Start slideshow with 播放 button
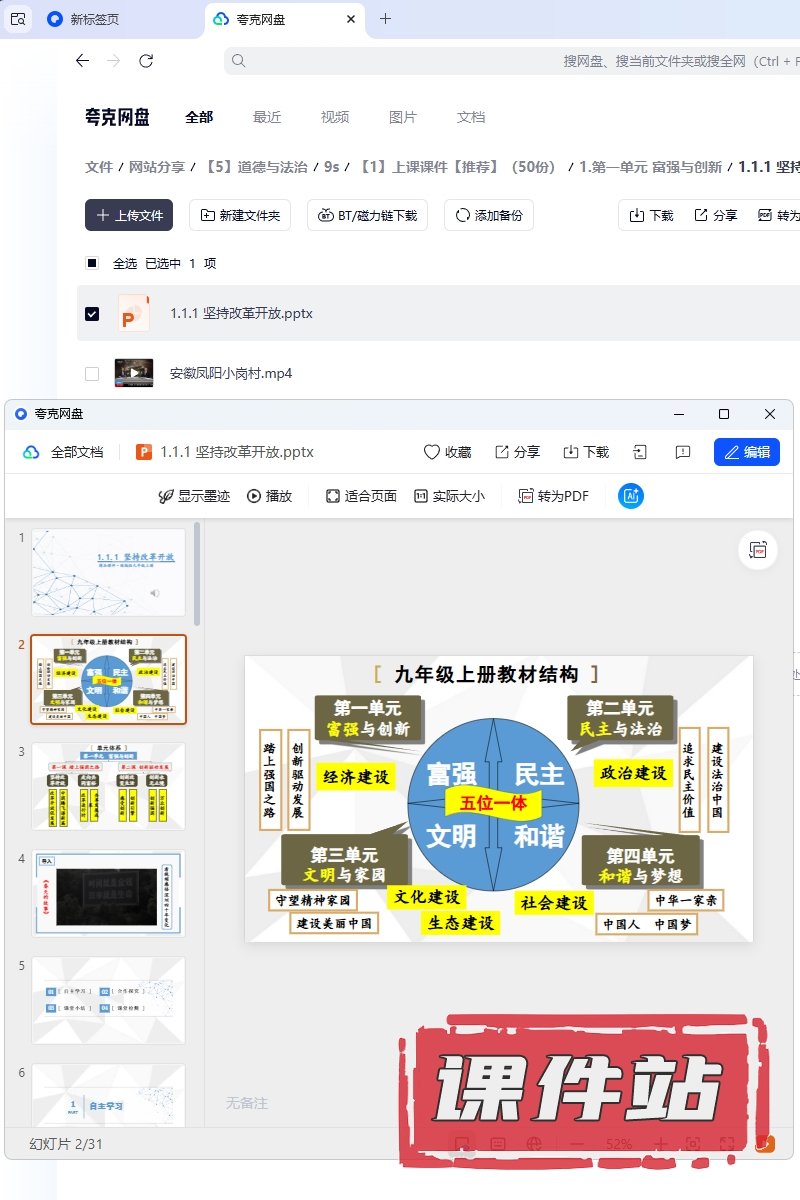This screenshot has height=1200, width=800. click(270, 496)
